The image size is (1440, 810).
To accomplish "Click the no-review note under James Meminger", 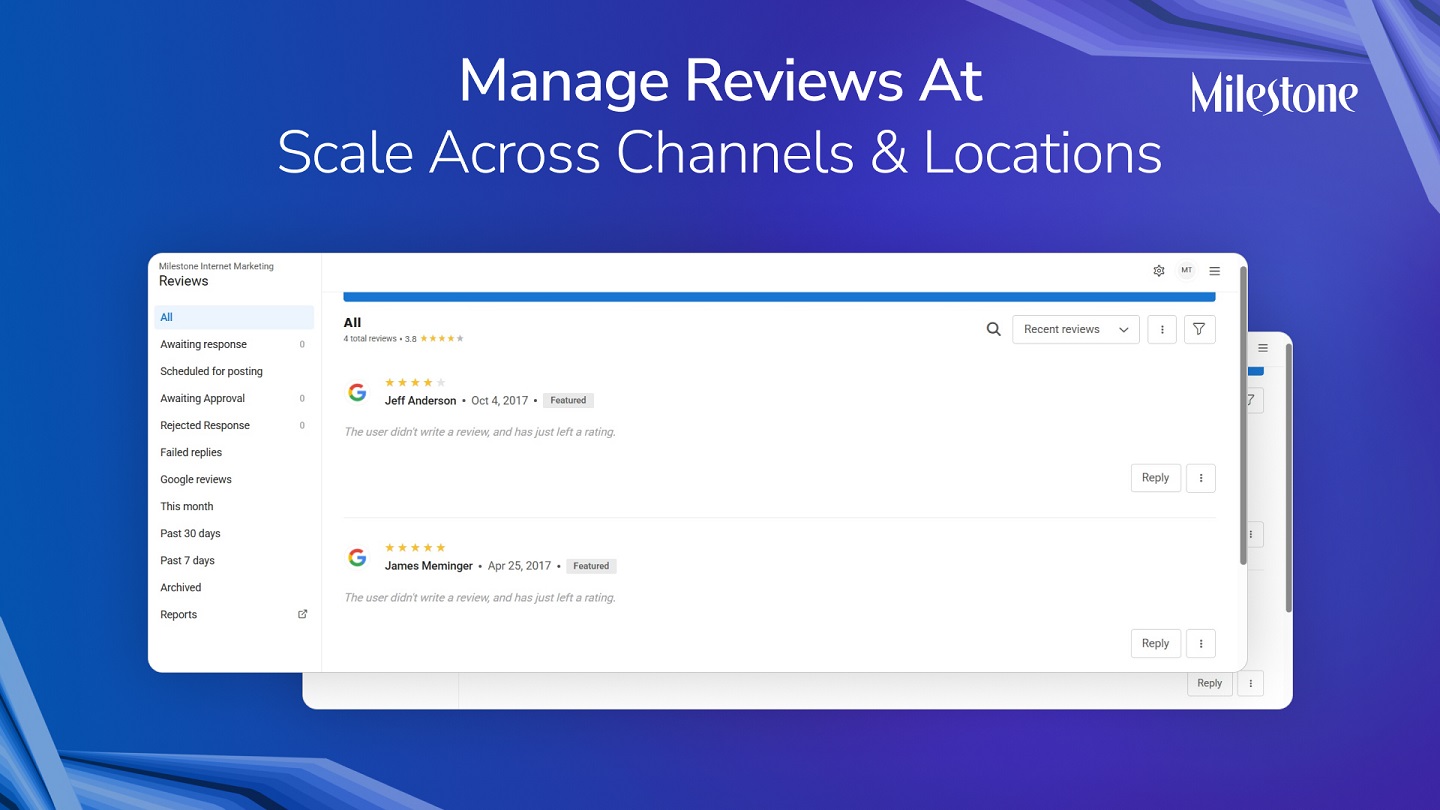I will coord(480,598).
